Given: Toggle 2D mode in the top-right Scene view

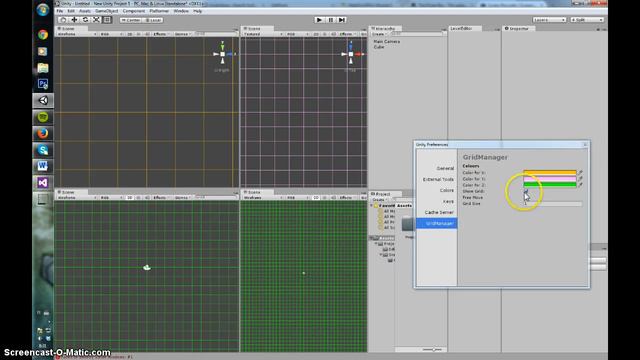Looking at the screenshot, I should [316, 34].
